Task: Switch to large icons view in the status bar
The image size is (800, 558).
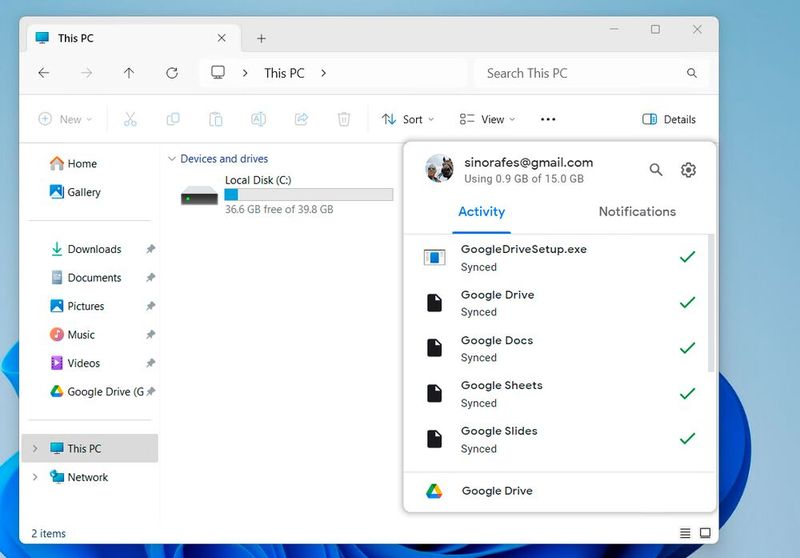Action: click(x=705, y=533)
